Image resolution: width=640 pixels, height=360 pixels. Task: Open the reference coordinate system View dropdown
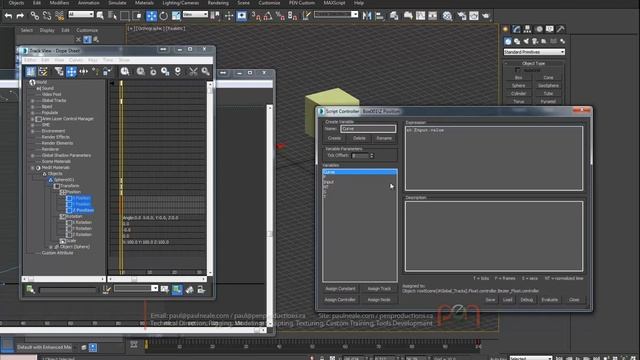click(x=195, y=14)
